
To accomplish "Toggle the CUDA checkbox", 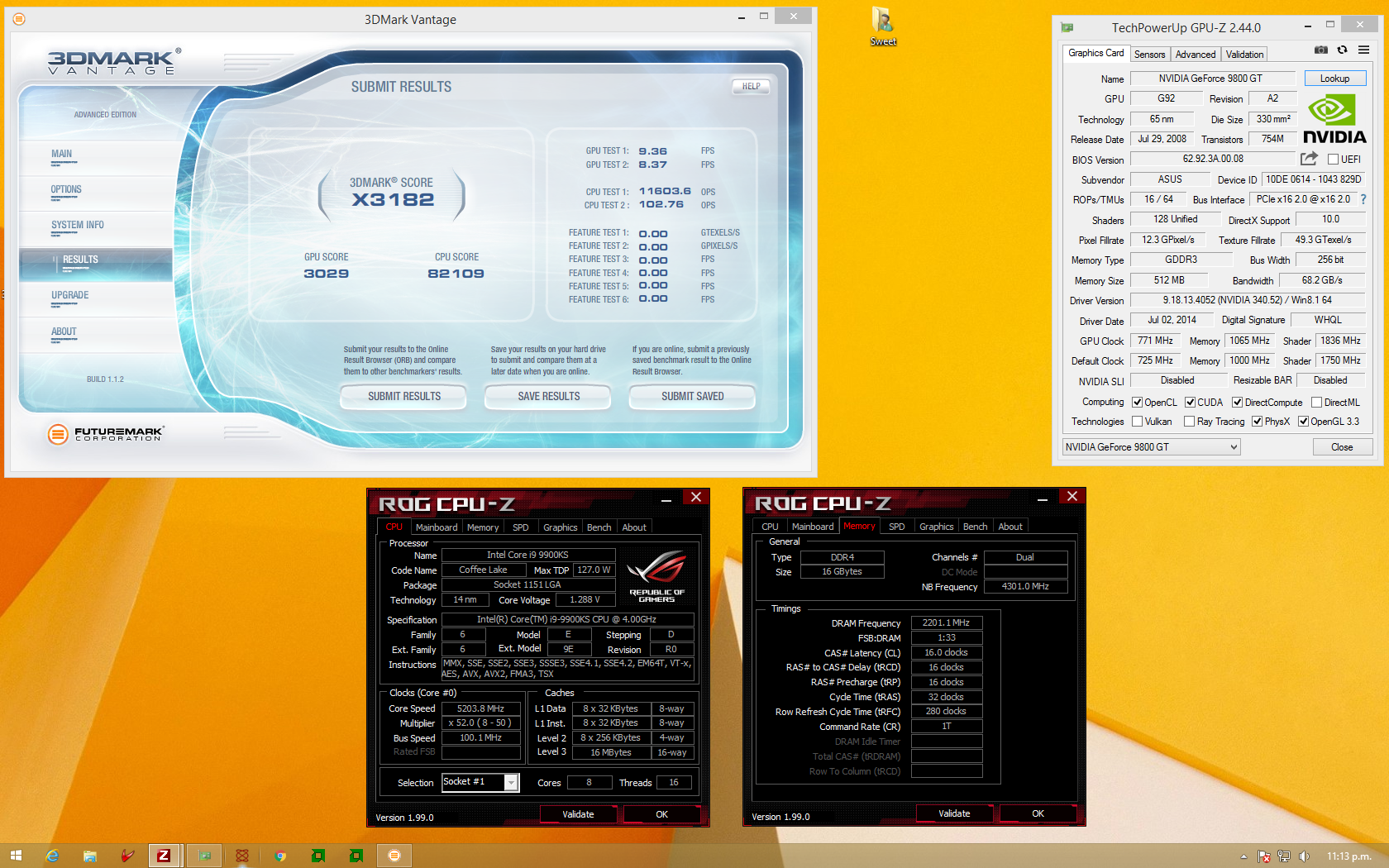I will [x=1191, y=403].
